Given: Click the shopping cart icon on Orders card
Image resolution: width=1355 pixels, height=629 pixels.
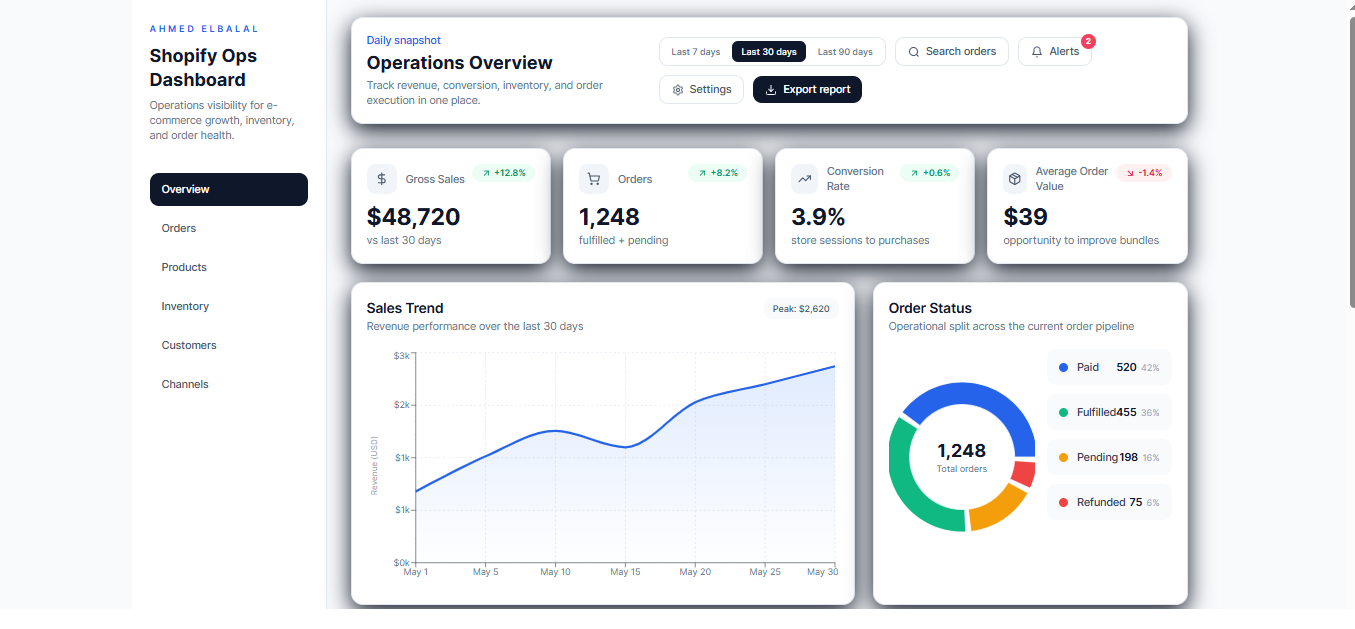Looking at the screenshot, I should coord(594,179).
